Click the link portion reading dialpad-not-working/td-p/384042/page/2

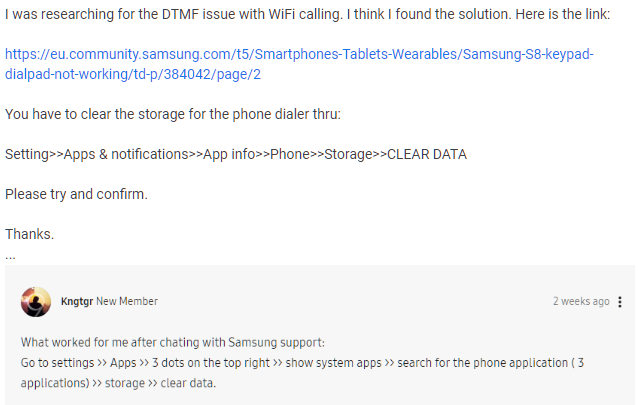(x=133, y=74)
